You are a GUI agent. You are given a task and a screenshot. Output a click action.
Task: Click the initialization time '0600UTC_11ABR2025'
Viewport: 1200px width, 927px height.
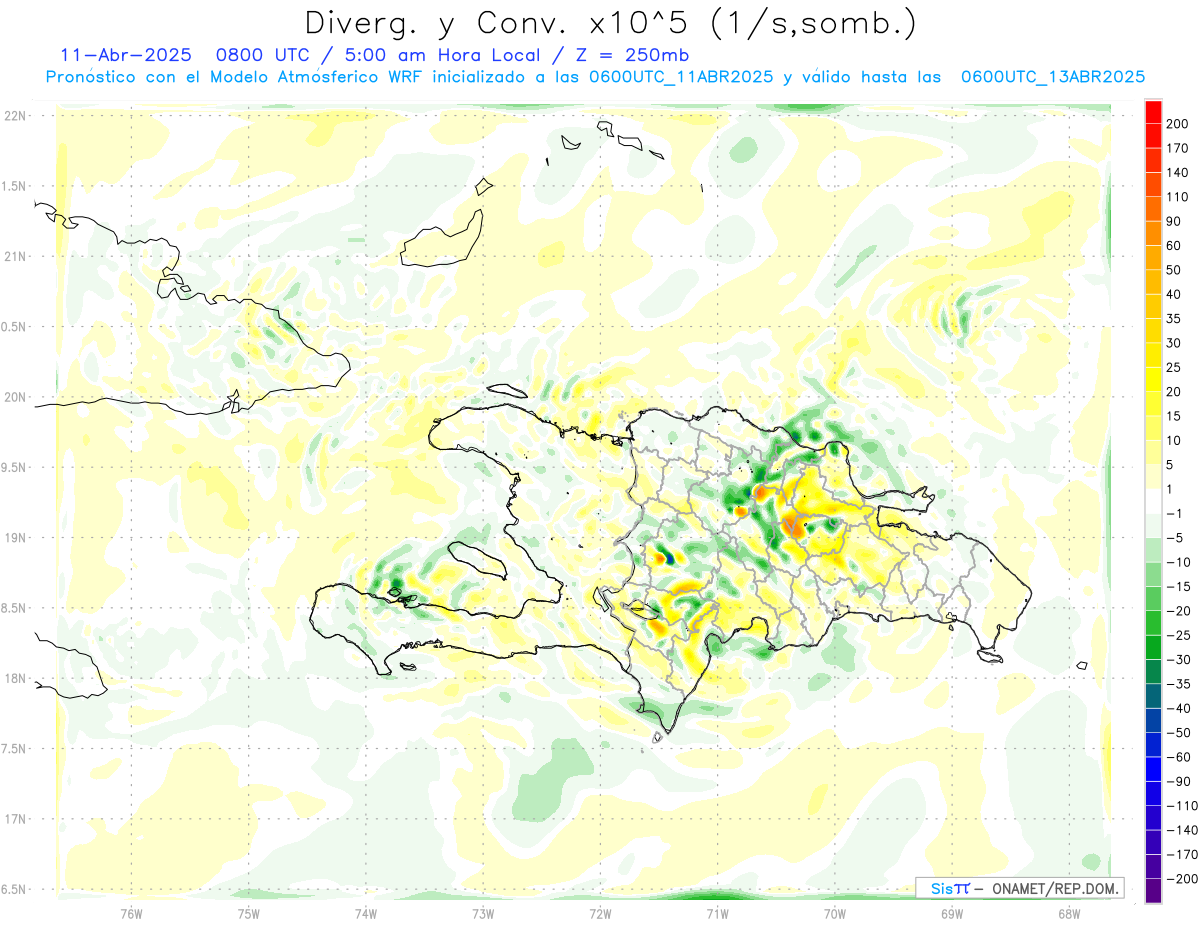[x=682, y=77]
